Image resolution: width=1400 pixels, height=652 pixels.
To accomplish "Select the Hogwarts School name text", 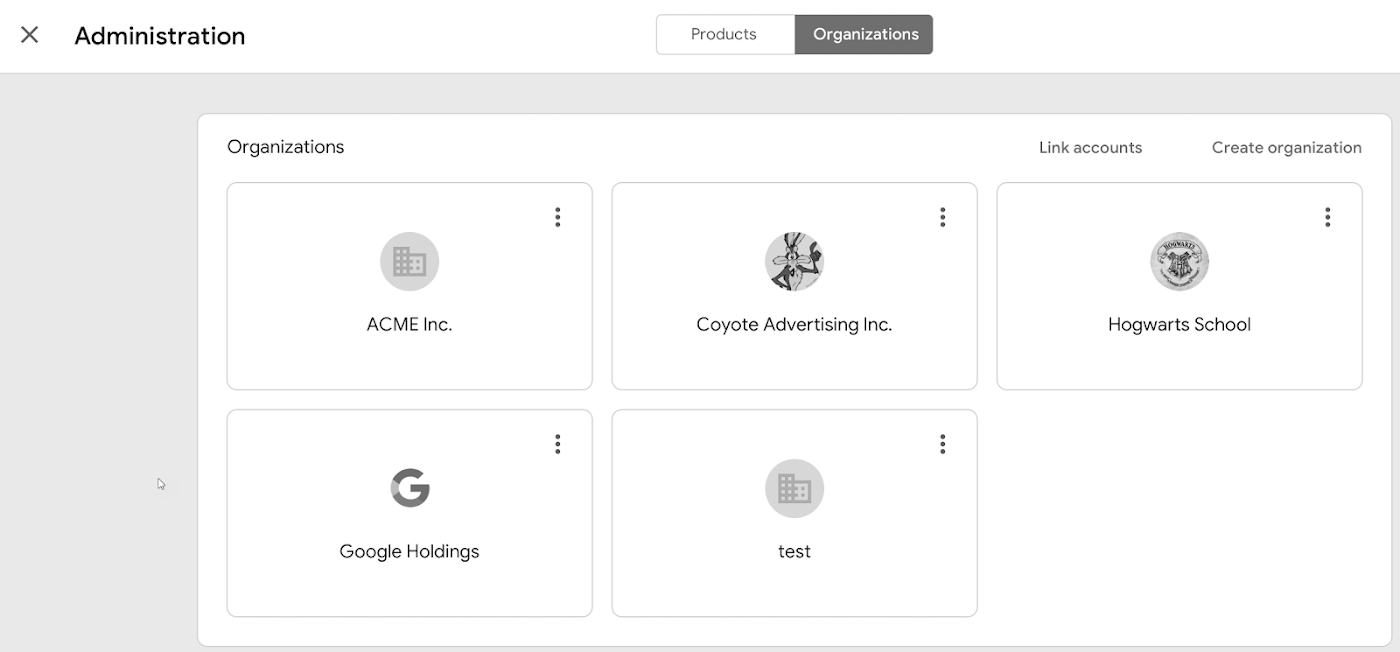I will [1179, 324].
